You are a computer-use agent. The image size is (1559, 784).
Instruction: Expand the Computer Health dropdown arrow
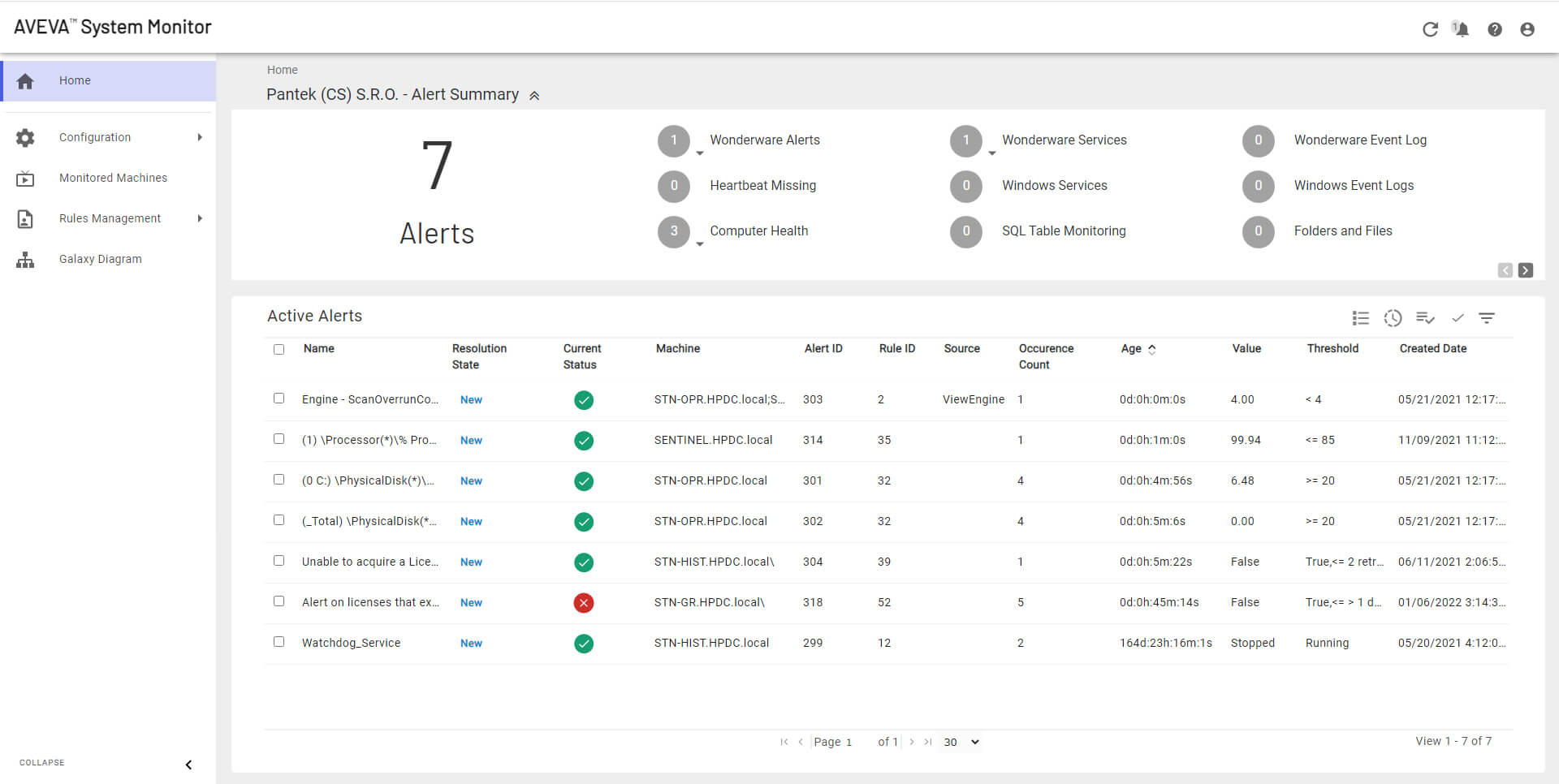click(x=699, y=243)
